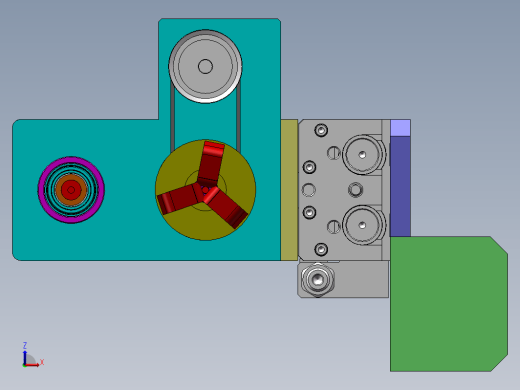
Task: Click the lower-left socket screw on gray block
Action: click(x=309, y=212)
